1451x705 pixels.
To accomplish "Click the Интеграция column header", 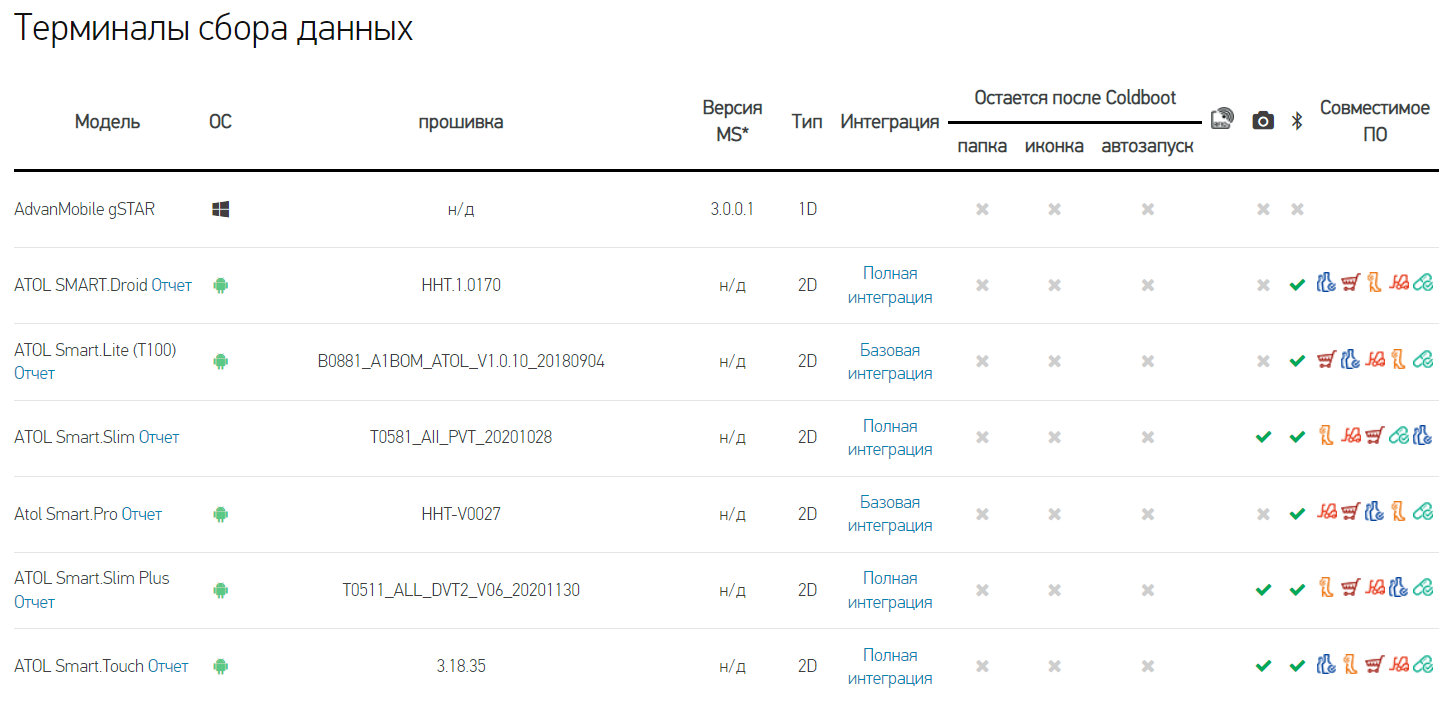I will click(890, 122).
